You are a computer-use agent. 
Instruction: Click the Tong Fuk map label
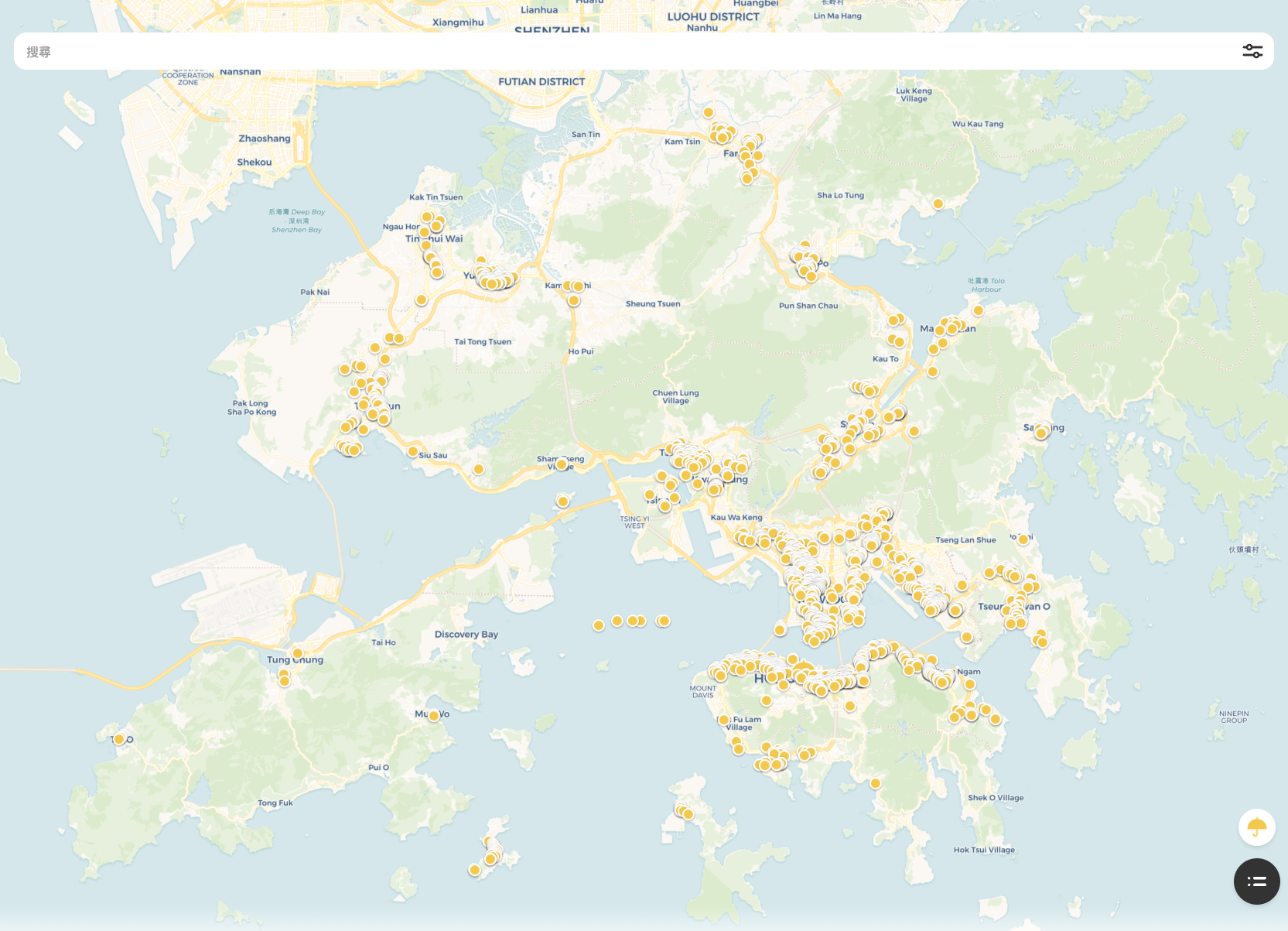pos(275,803)
